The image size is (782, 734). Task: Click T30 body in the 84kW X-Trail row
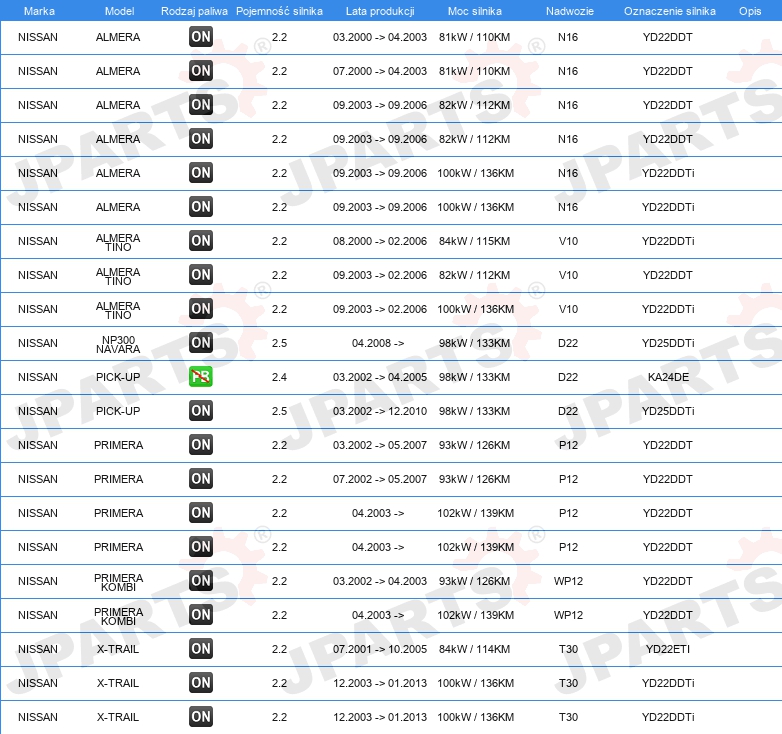point(568,649)
